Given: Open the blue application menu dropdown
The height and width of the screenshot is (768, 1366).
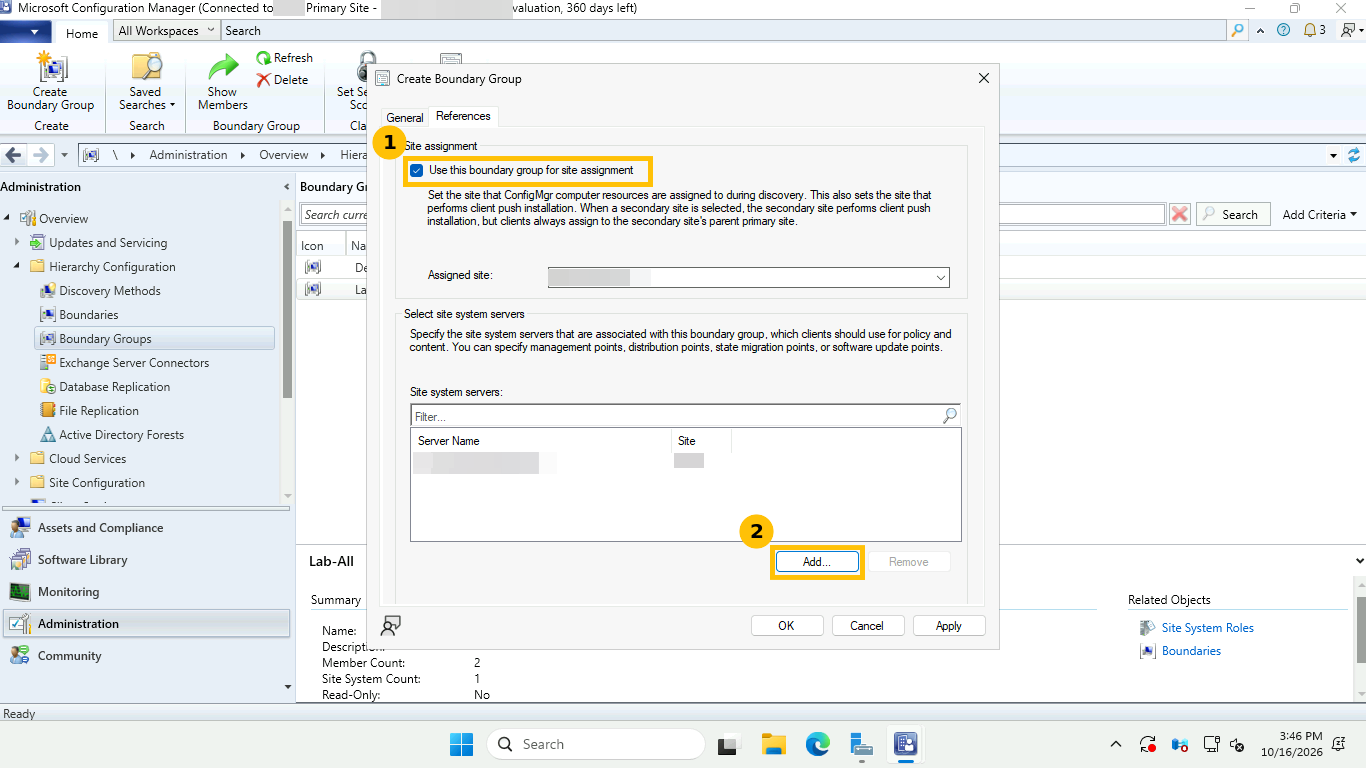Looking at the screenshot, I should [x=26, y=31].
